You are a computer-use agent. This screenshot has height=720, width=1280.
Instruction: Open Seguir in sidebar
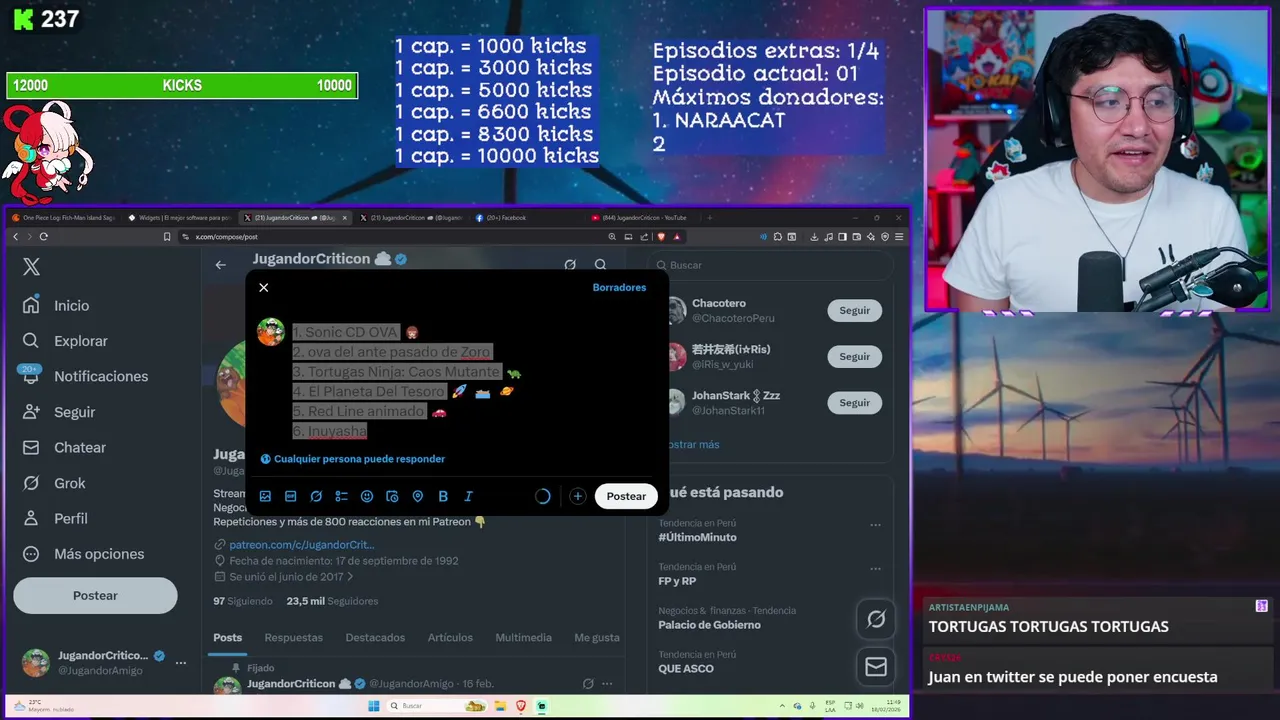(x=60, y=412)
